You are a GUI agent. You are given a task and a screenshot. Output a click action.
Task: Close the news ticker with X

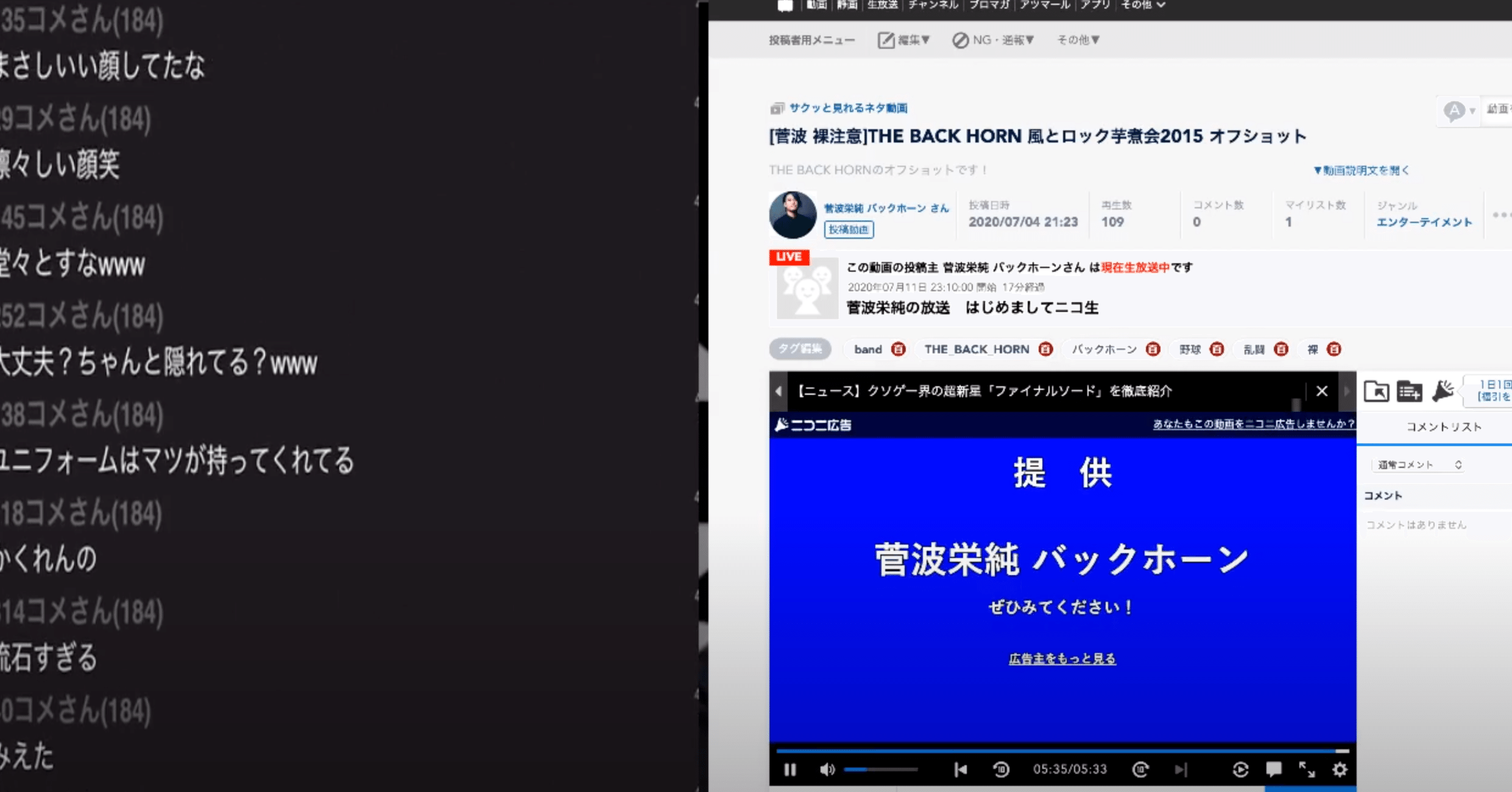[x=1321, y=391]
